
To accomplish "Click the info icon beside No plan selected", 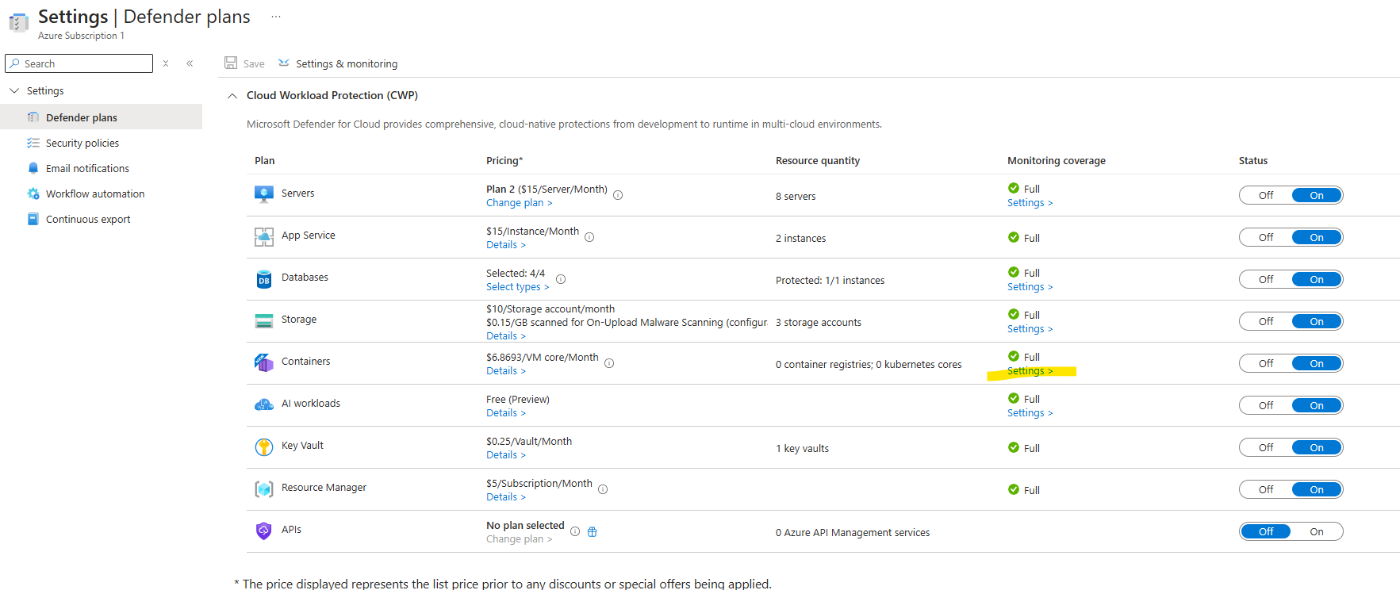I will [575, 531].
